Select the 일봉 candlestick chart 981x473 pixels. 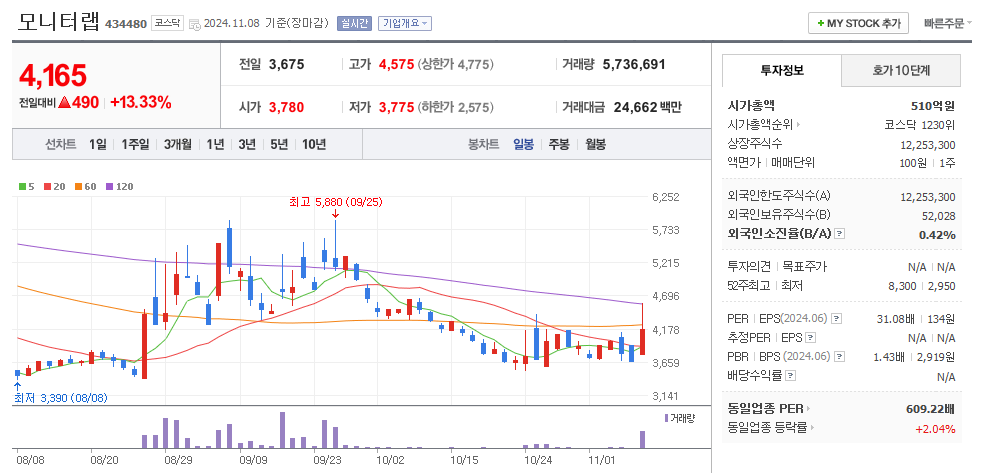click(523, 145)
